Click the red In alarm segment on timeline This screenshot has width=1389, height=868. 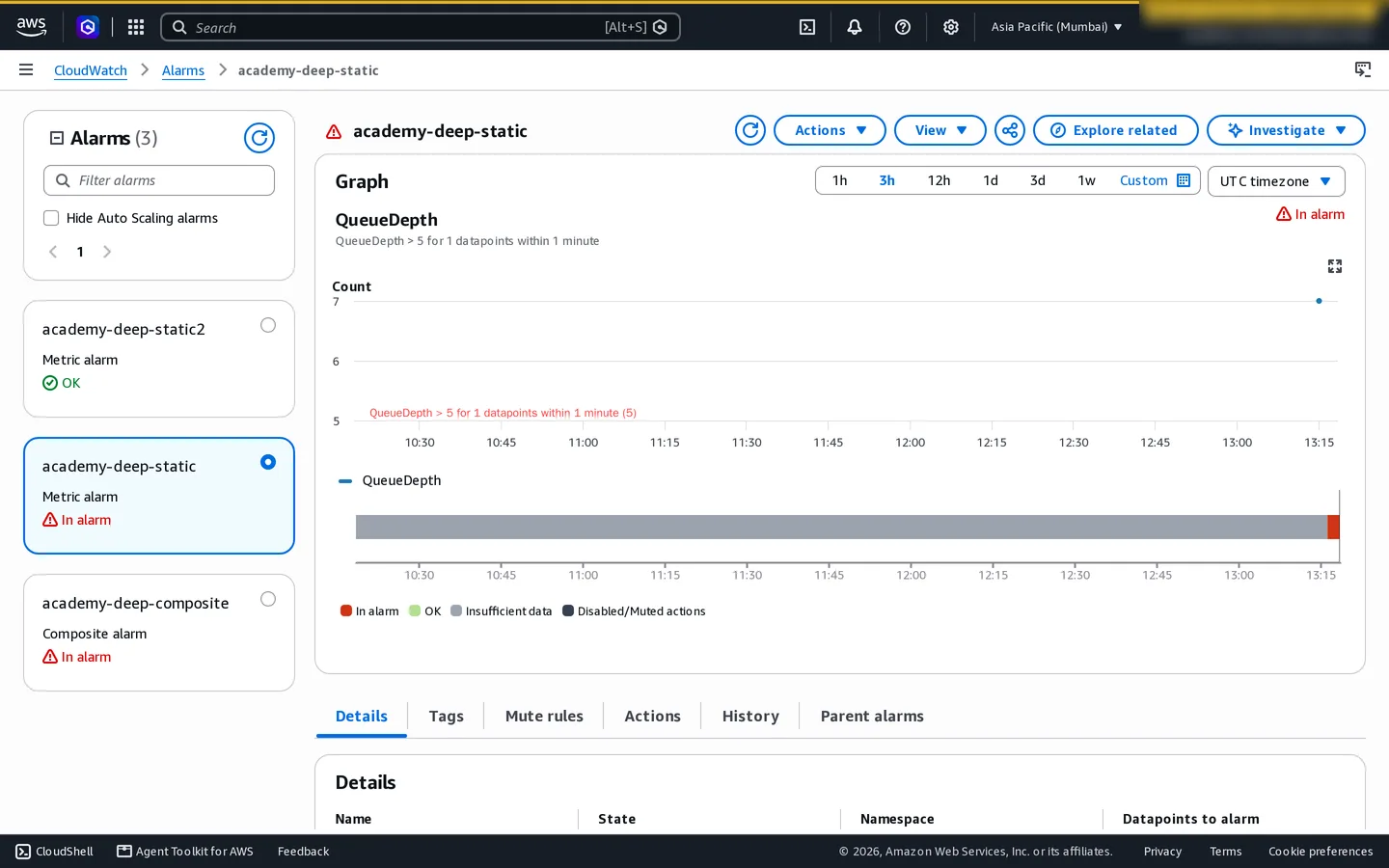pyautogui.click(x=1333, y=527)
